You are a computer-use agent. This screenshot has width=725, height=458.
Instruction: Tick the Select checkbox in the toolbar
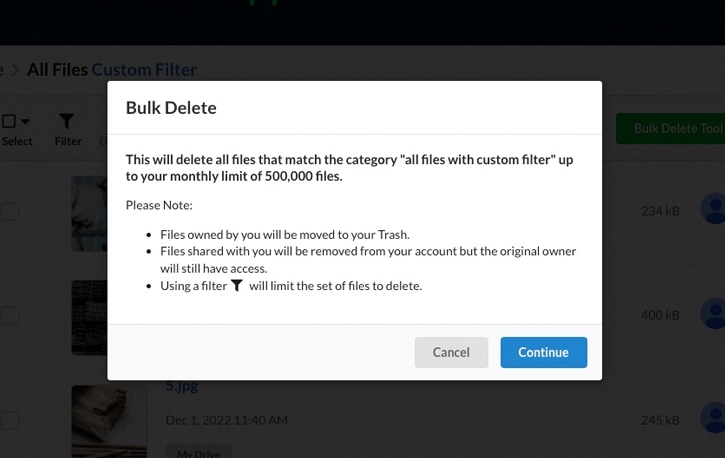(x=9, y=121)
